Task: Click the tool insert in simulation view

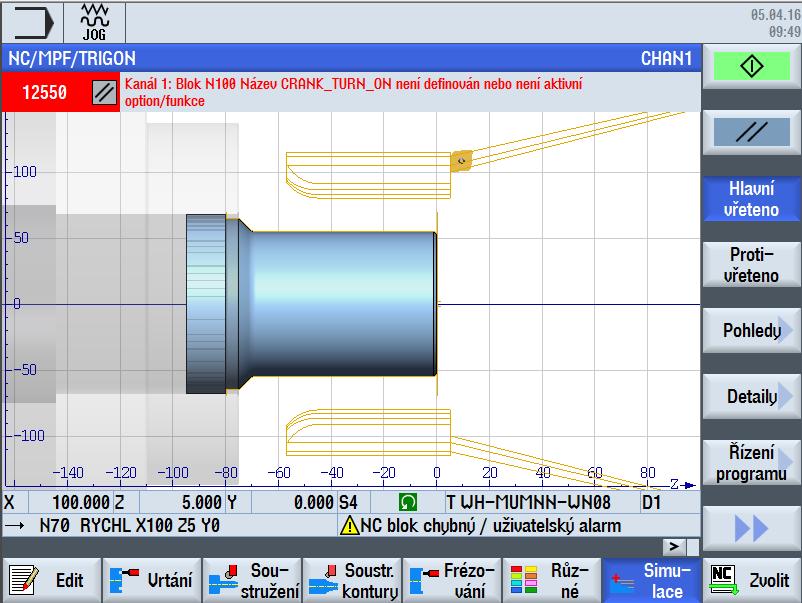Action: click(461, 161)
